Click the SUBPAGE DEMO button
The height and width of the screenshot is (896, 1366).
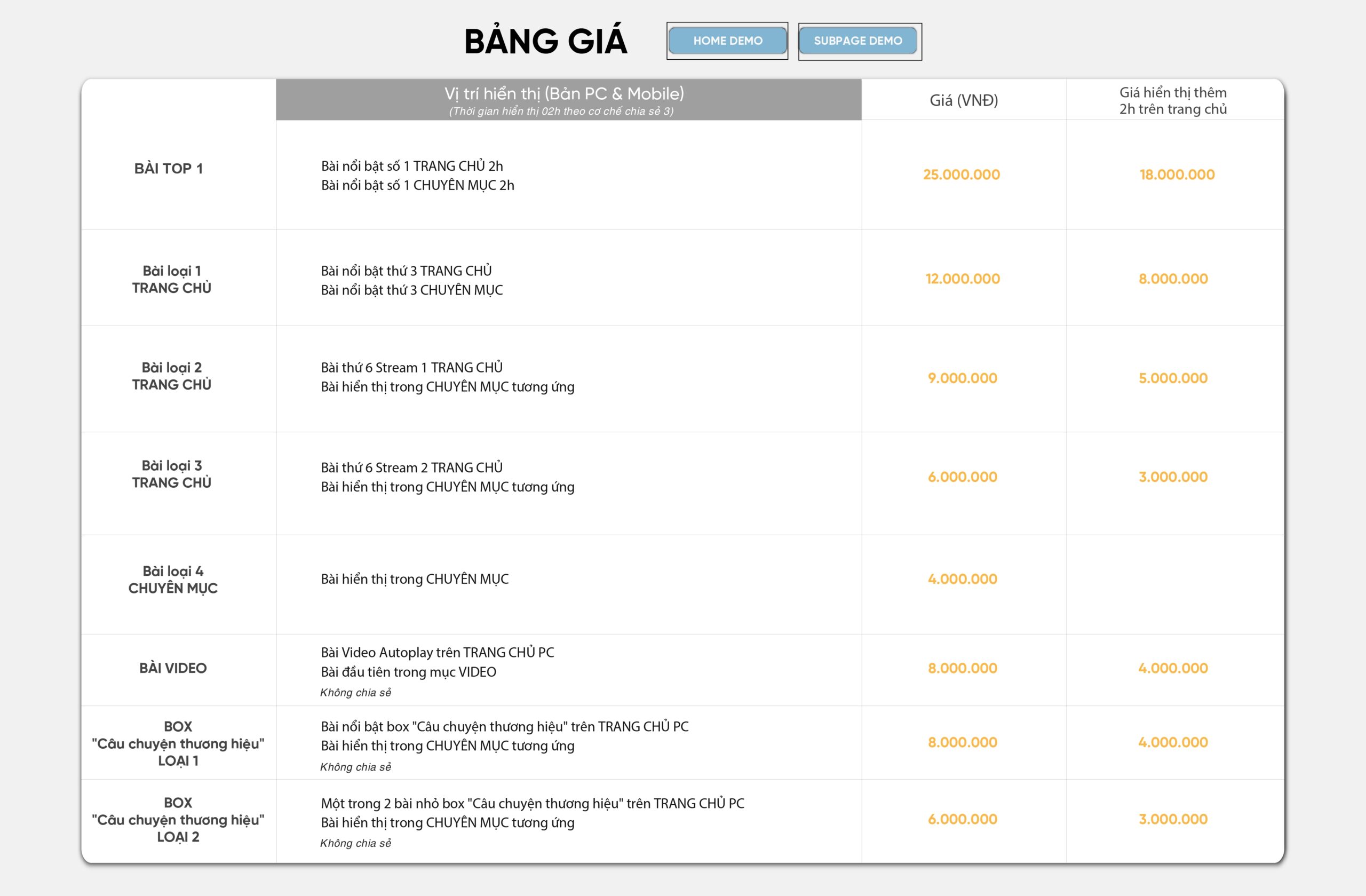tap(858, 41)
